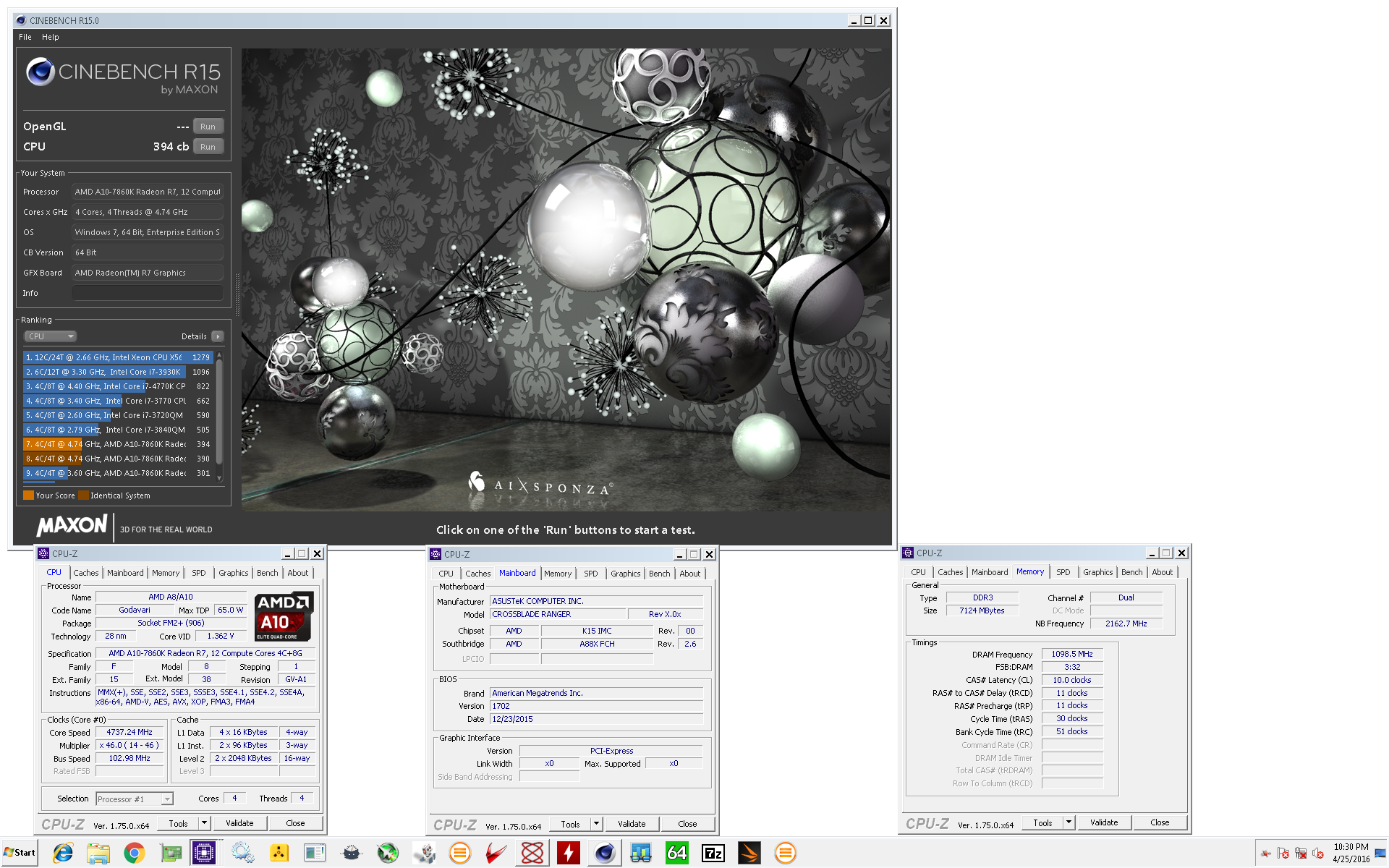Switch to Cinebench sphere taskbar icon
The image size is (1389, 868).
coord(605,854)
